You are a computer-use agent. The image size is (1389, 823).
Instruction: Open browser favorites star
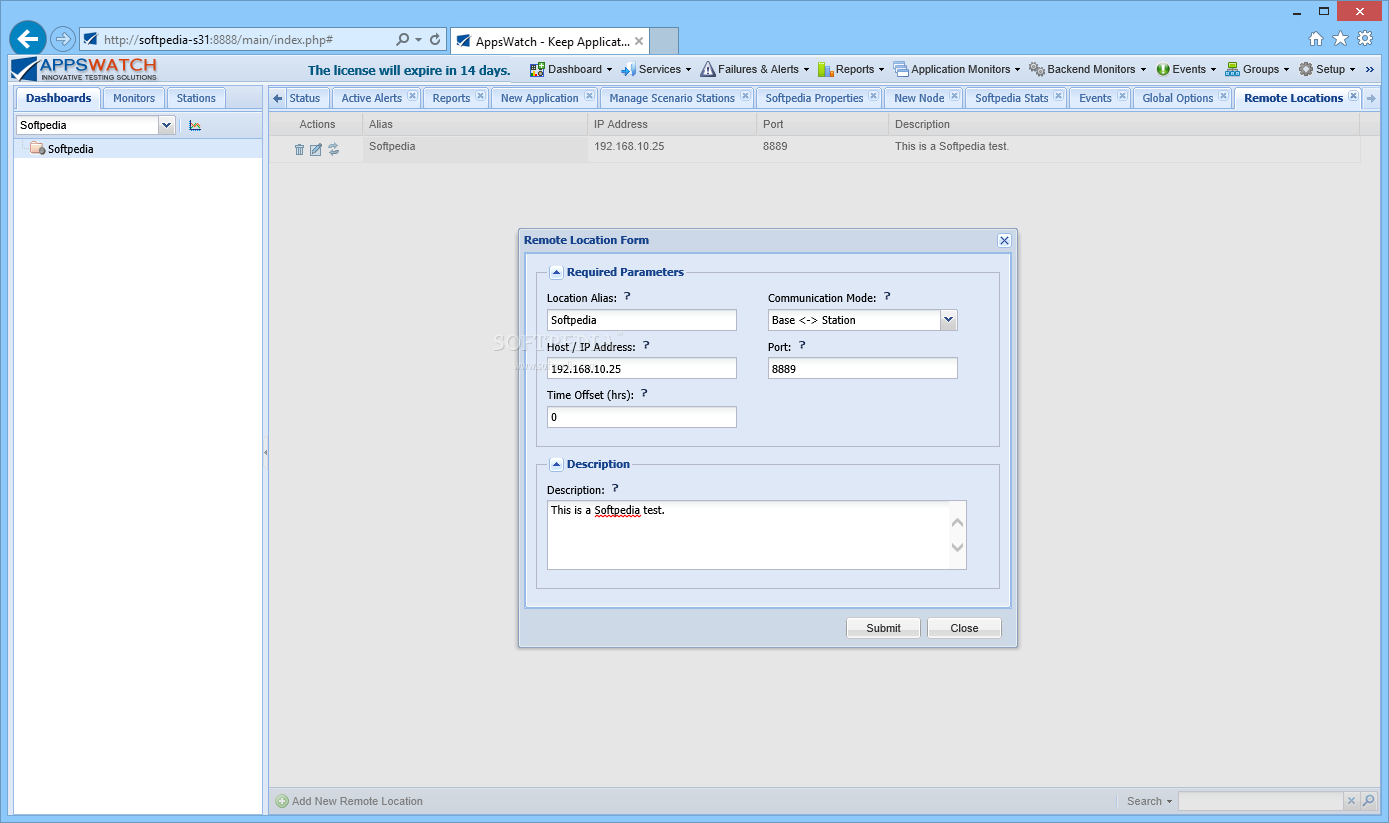[1340, 39]
